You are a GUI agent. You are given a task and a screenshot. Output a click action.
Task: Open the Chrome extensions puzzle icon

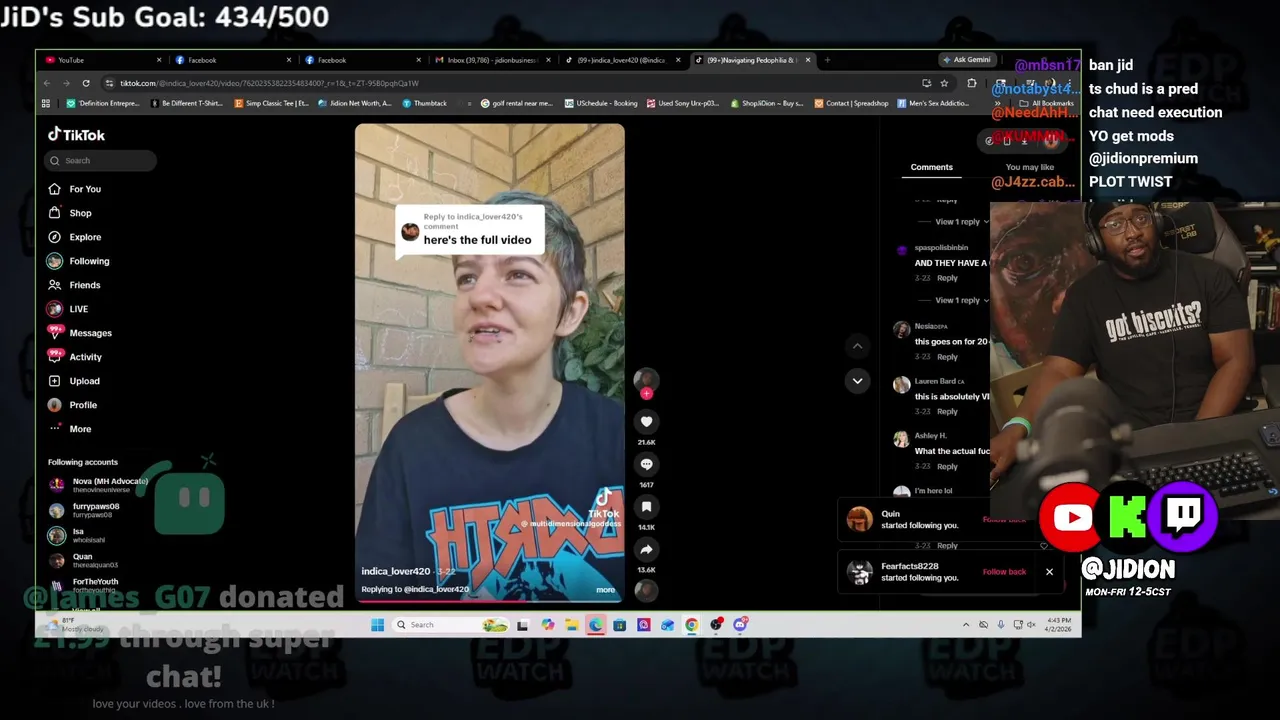pyautogui.click(x=971, y=83)
